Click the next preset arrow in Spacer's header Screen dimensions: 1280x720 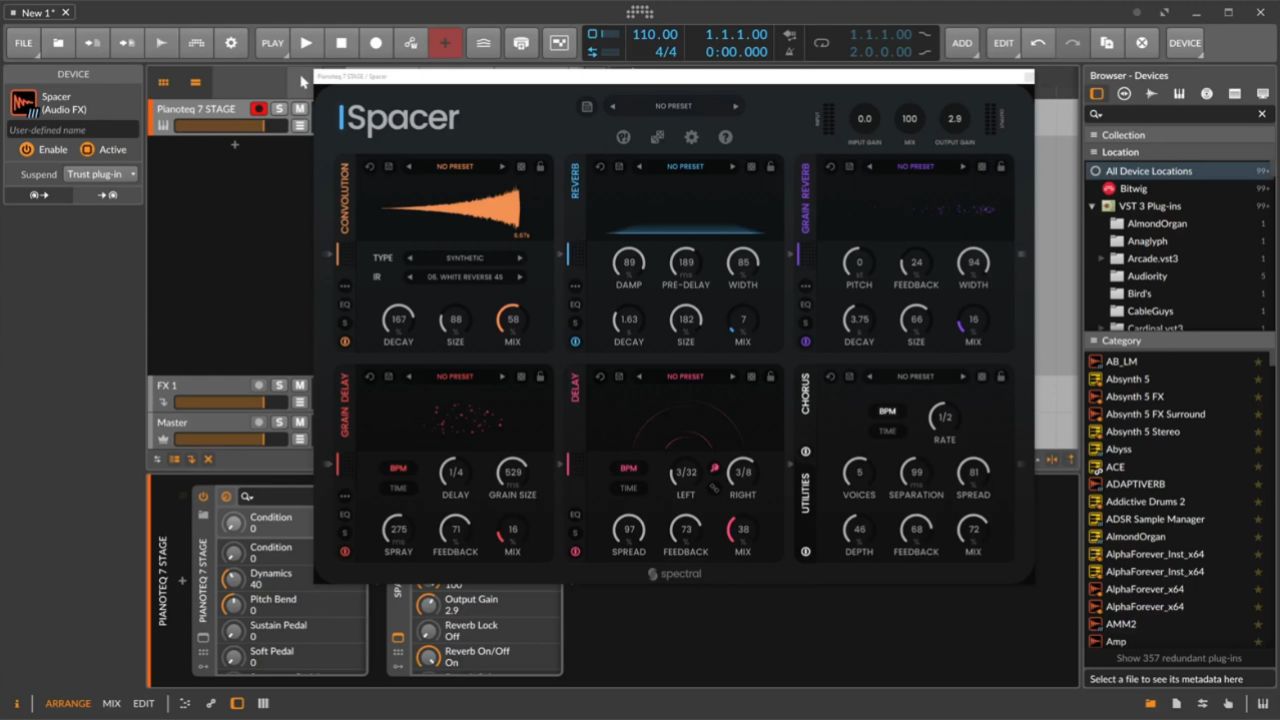tap(735, 105)
